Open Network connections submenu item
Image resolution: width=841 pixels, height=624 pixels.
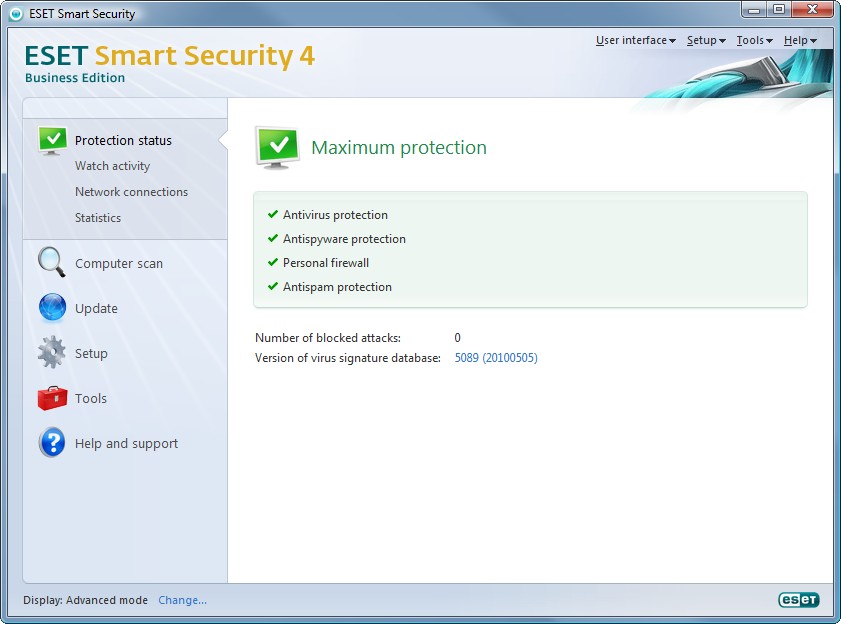tap(131, 192)
